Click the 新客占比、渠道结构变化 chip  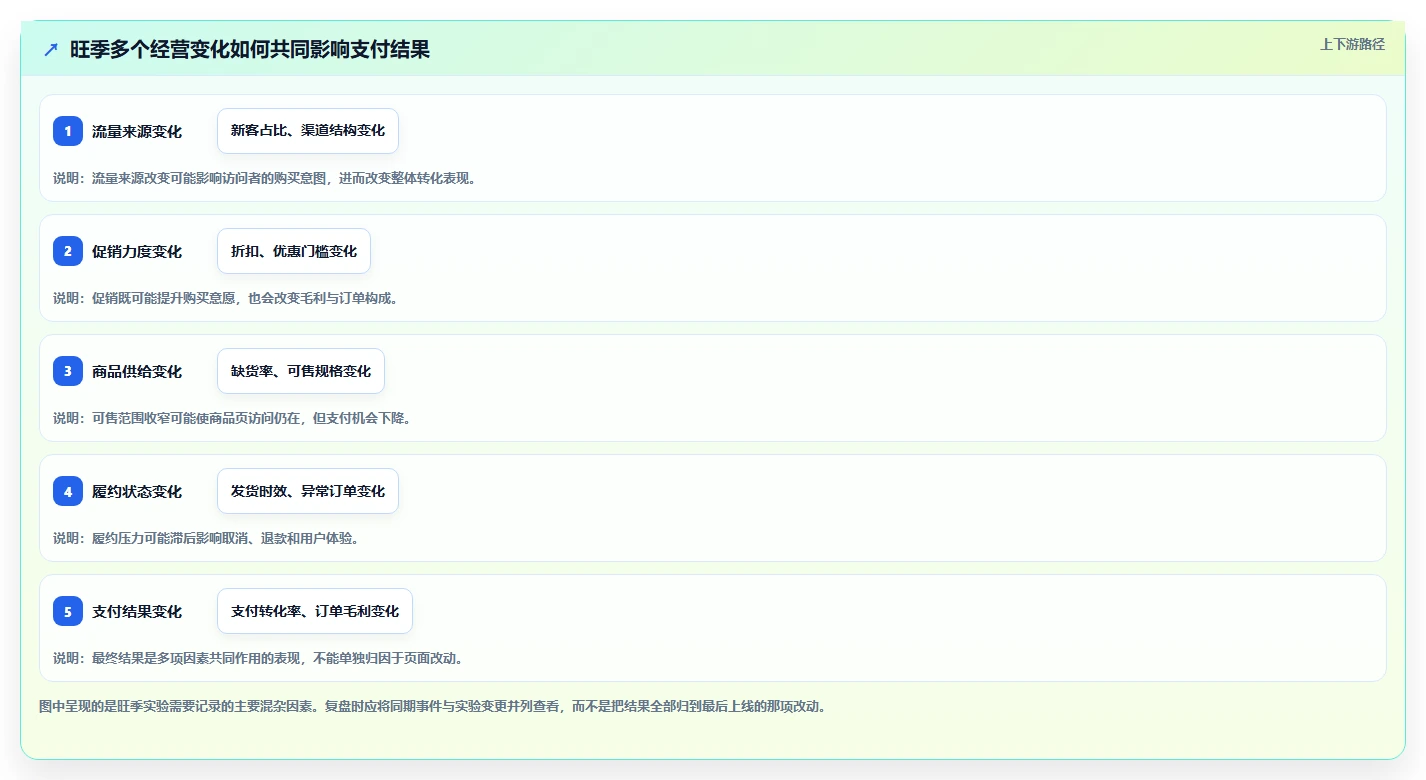coord(308,131)
